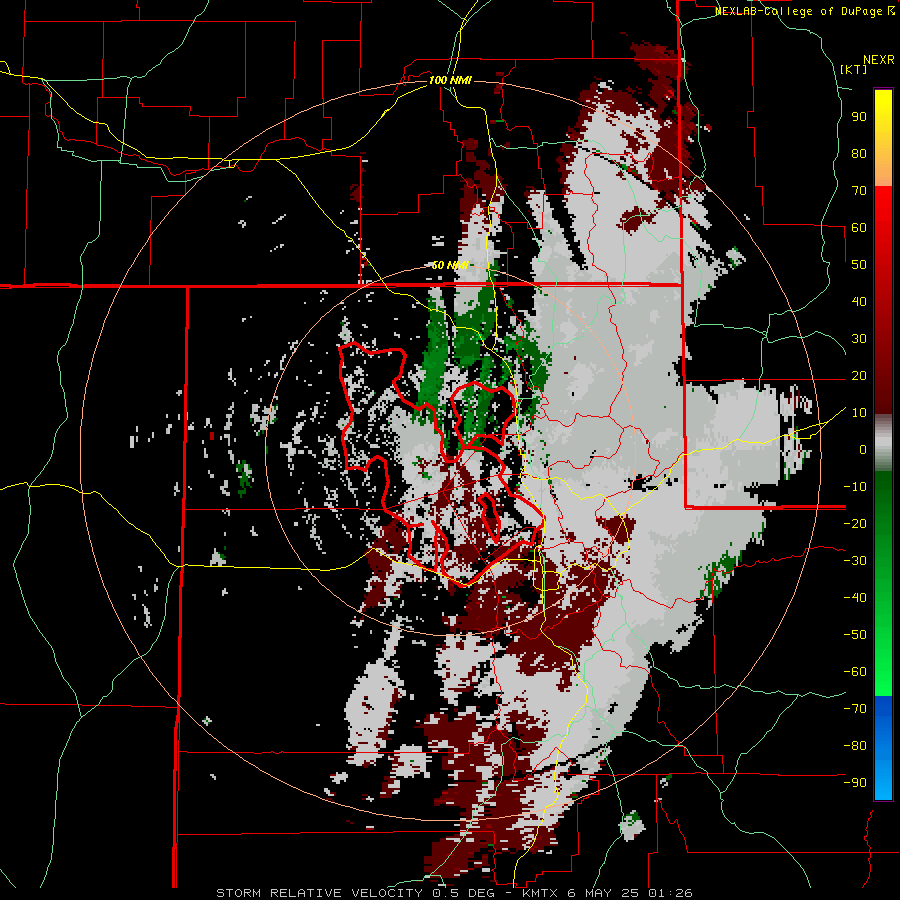Click the -40 value on the velocity scale
This screenshot has width=900, height=900.
855,598
